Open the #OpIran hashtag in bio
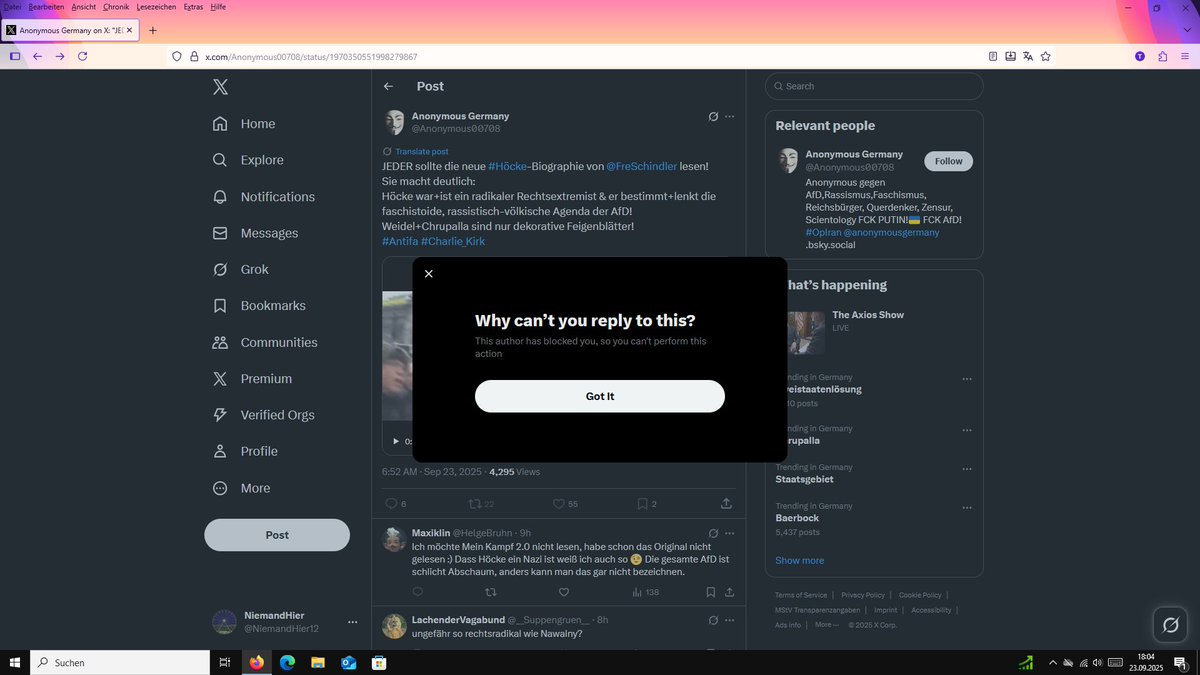Image resolution: width=1200 pixels, height=675 pixels. tap(821, 232)
